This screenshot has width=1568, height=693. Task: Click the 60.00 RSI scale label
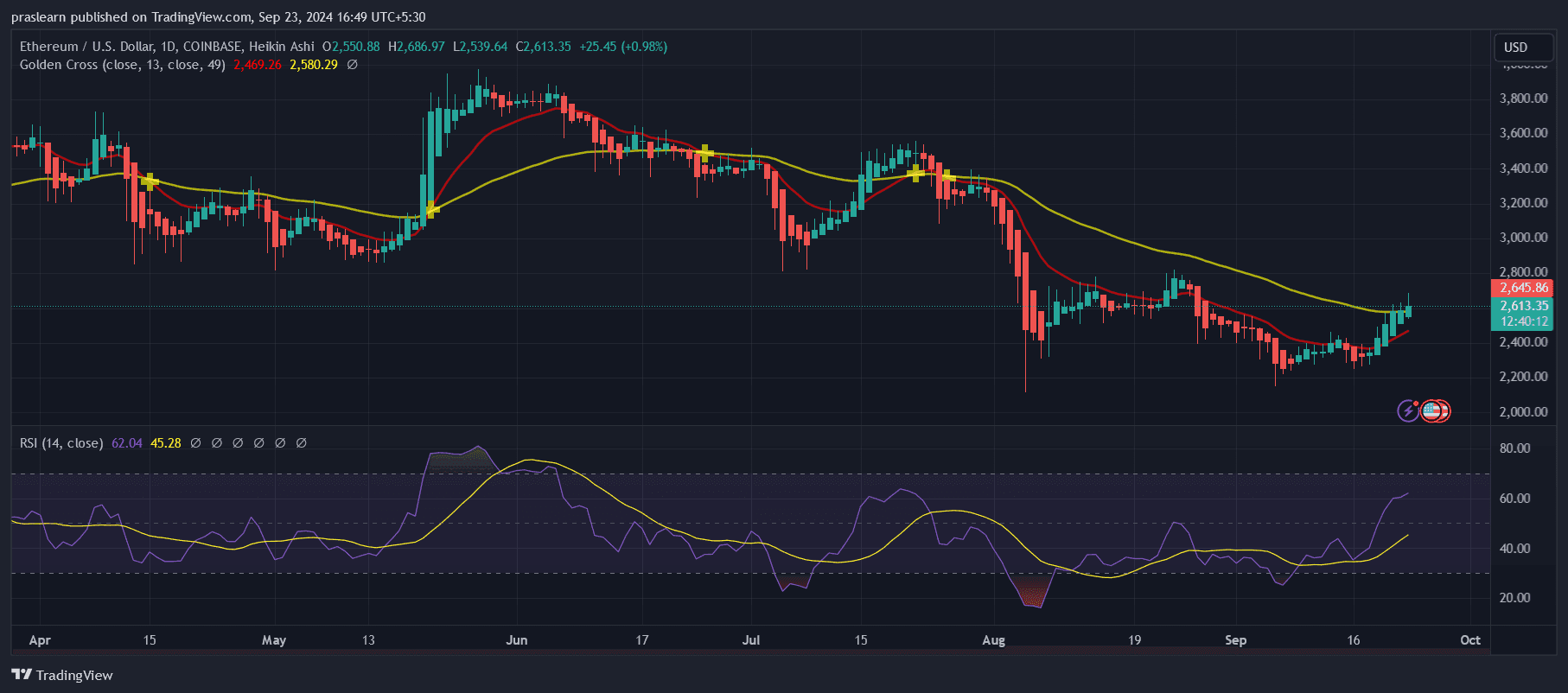(x=1514, y=499)
